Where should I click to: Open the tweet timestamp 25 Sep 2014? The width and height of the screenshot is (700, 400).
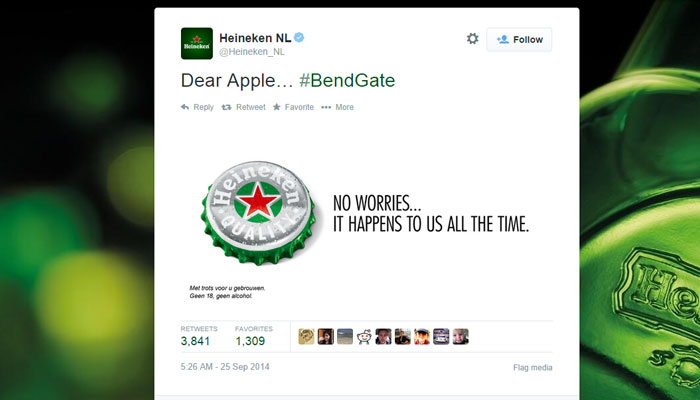click(x=225, y=367)
